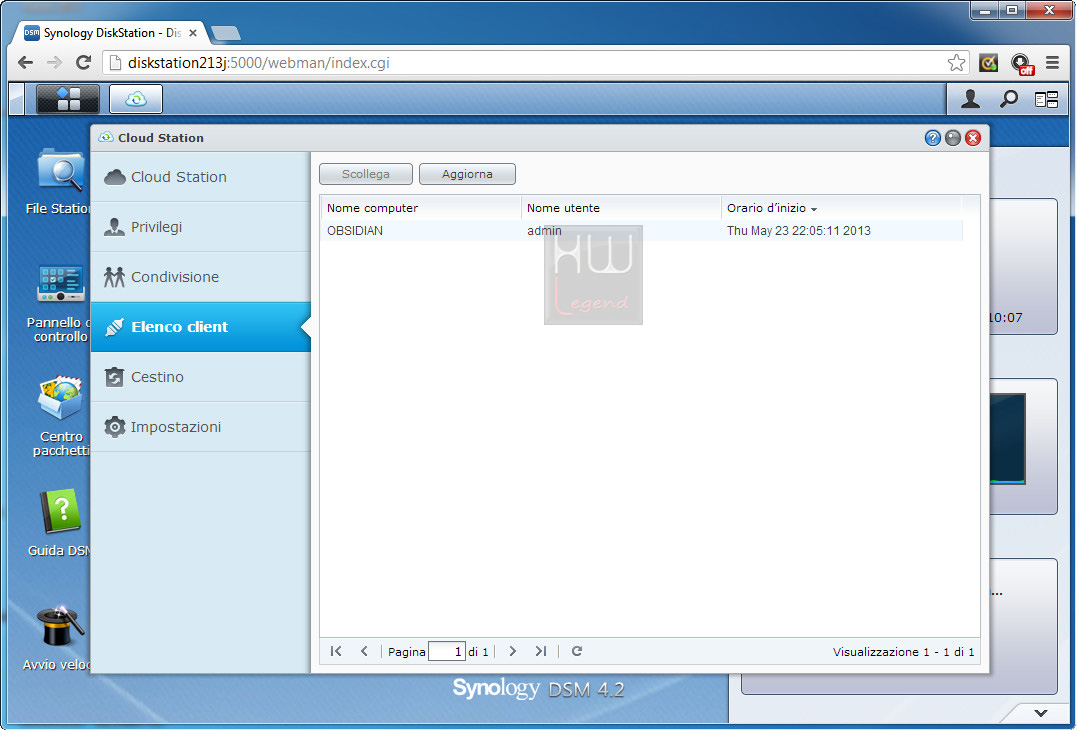Open the user options icon
Viewport: 1077px width, 731px height.
[x=970, y=99]
